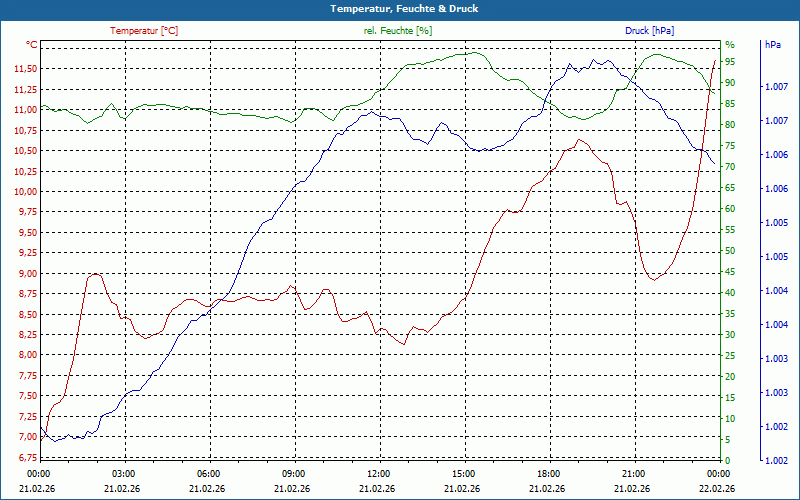Click the "hPa" unit on the pressure axis
Screen dimensions: 800x500
click(772, 45)
